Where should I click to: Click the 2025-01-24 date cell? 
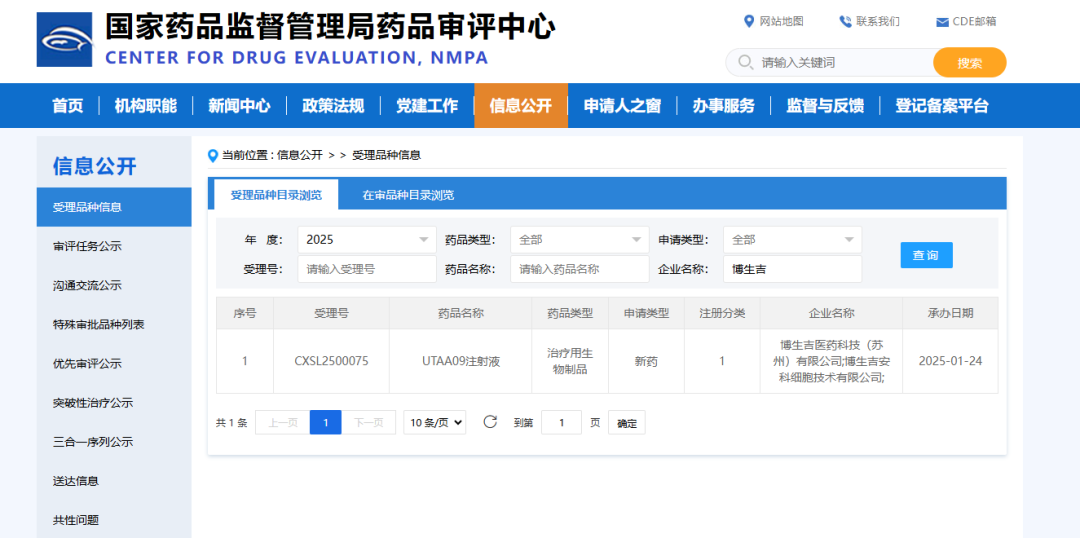click(x=951, y=361)
